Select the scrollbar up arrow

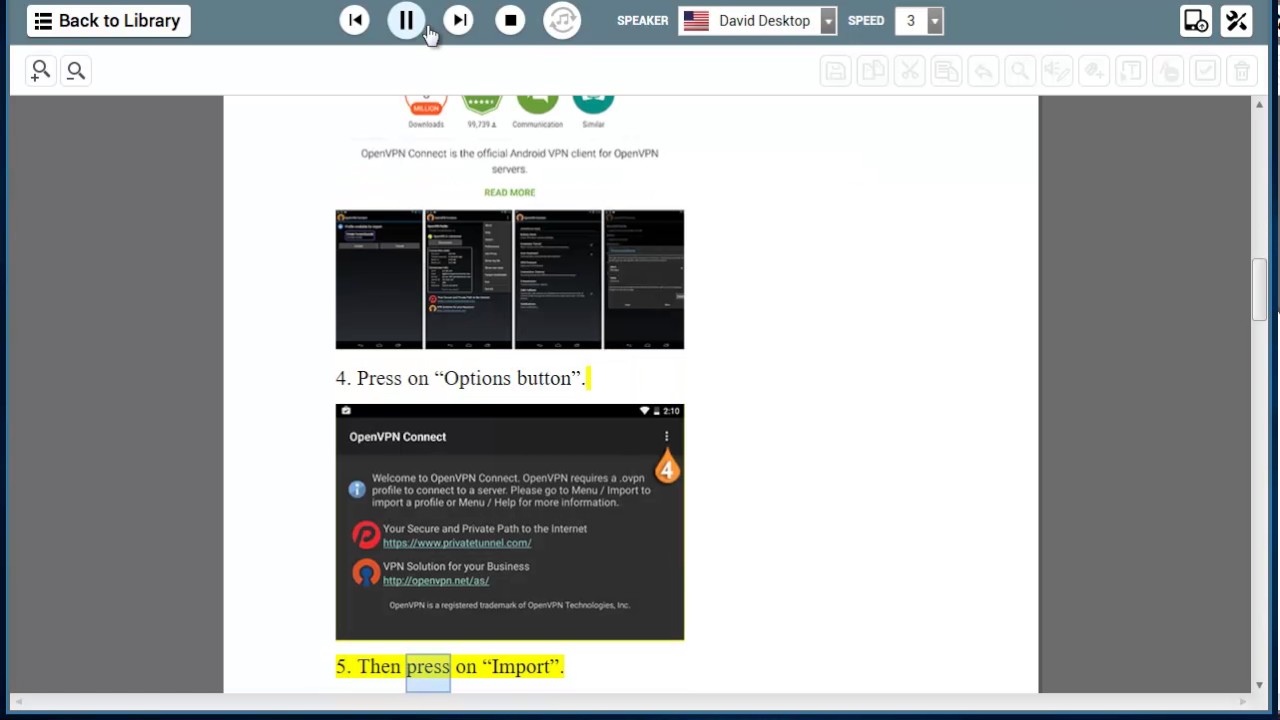tap(1259, 104)
